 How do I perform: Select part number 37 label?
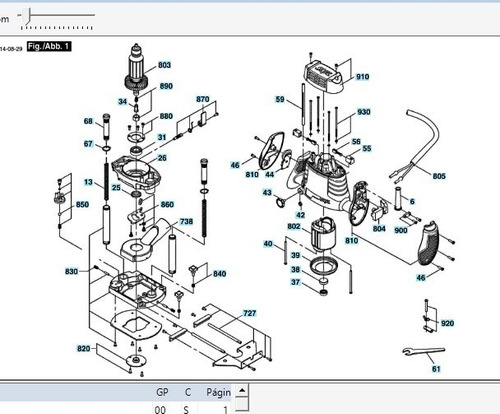[296, 282]
